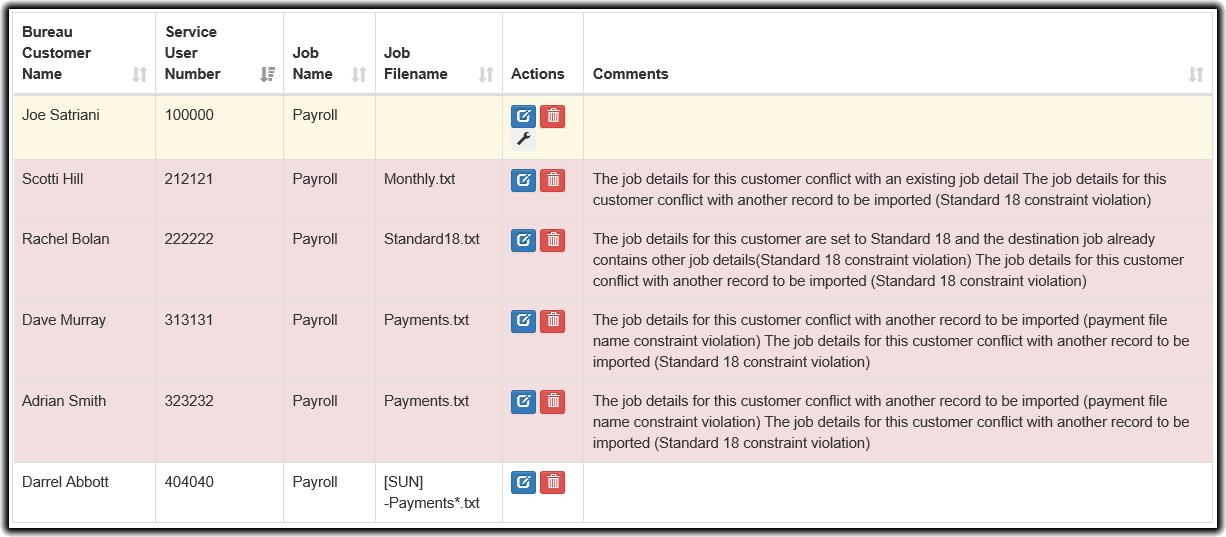Edit Rachel Bolan's Standard18.txt job
The image size is (1226, 537).
(x=523, y=240)
